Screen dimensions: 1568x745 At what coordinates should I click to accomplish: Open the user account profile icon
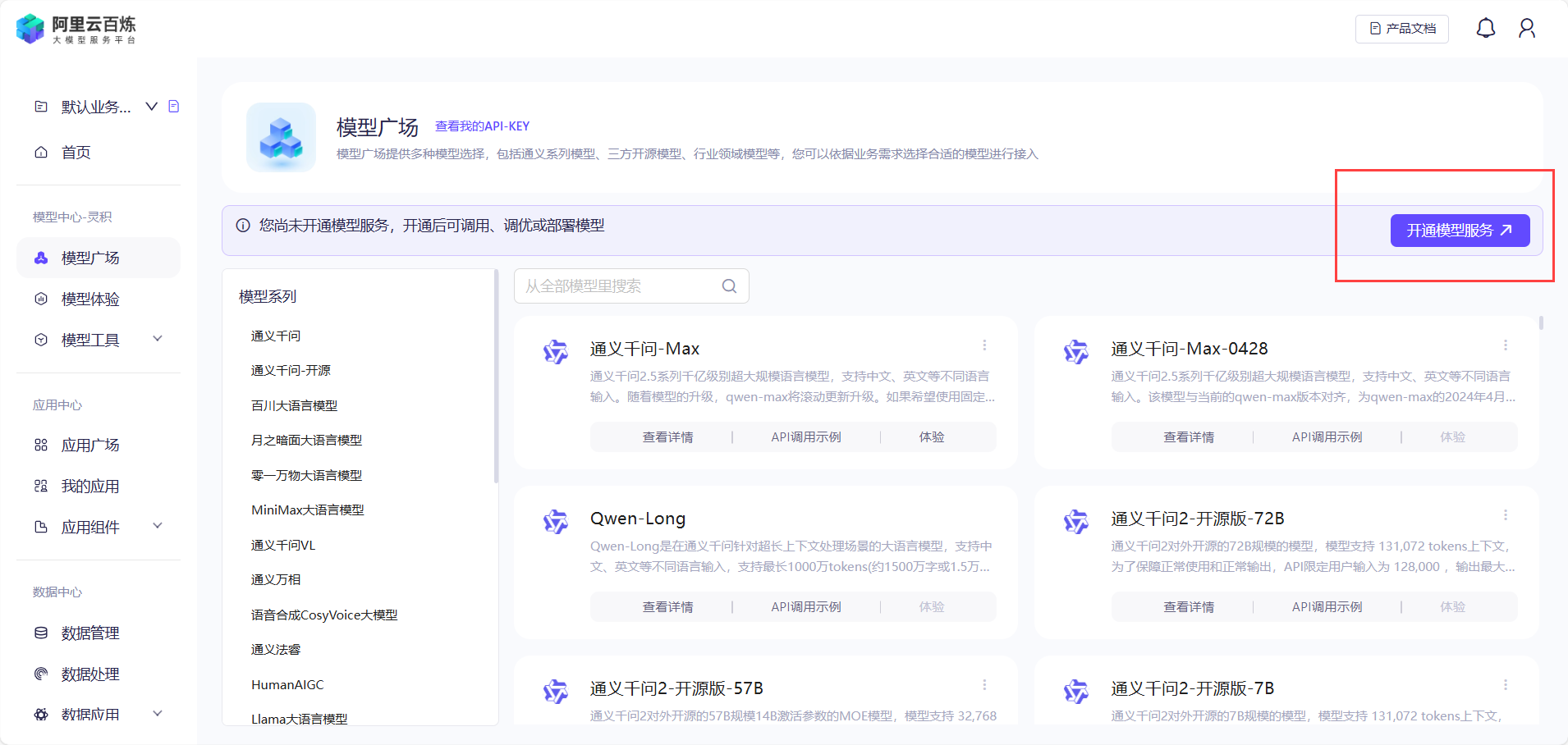[1527, 29]
